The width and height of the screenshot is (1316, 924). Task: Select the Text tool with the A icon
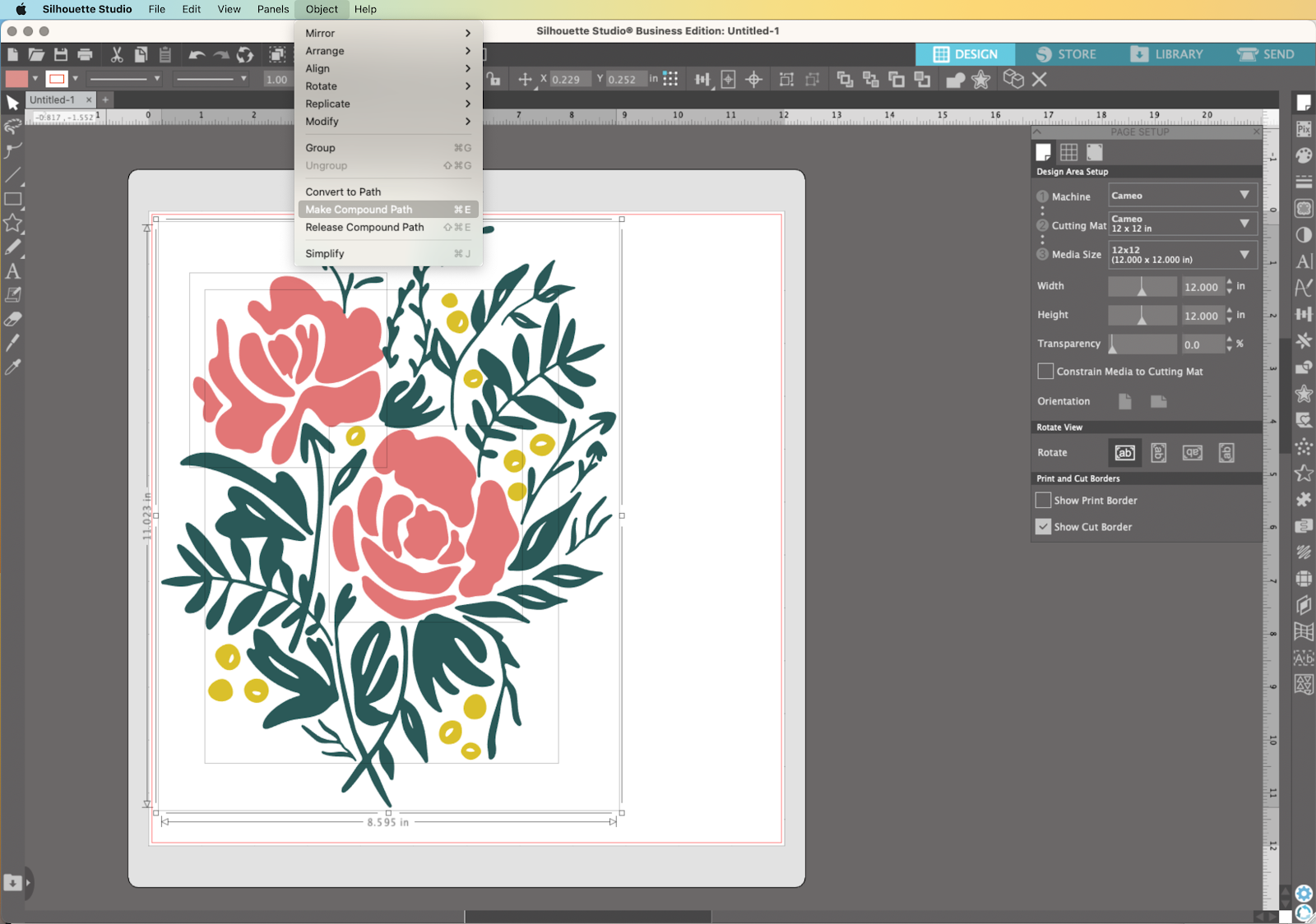12,270
